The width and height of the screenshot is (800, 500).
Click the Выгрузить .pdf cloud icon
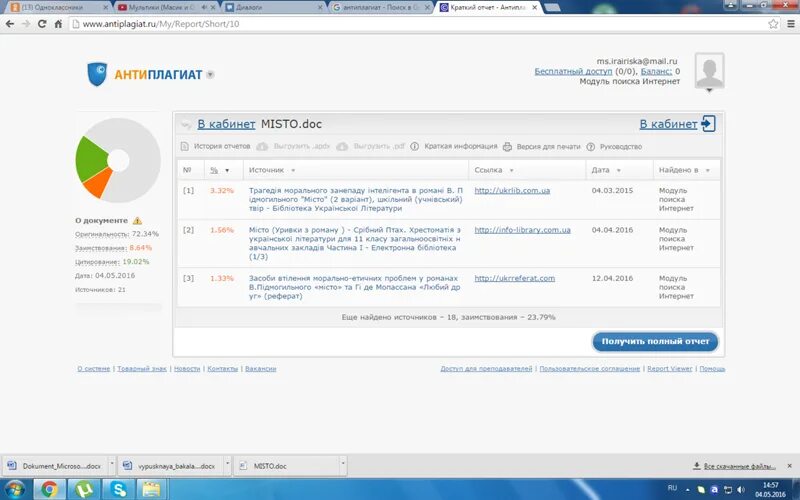(342, 146)
